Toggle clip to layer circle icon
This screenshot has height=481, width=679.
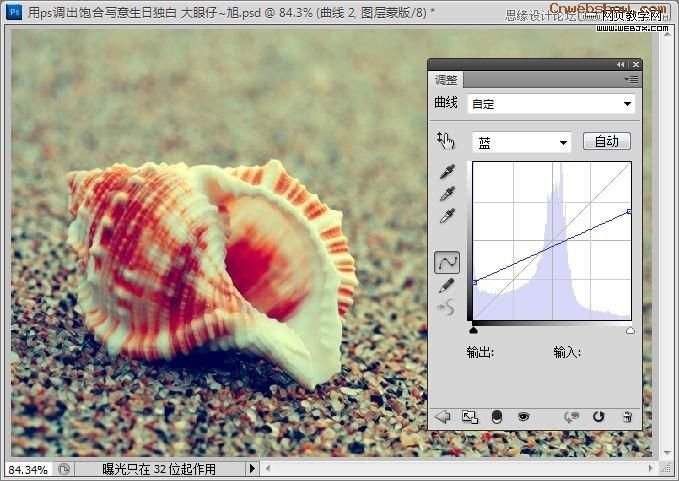pos(497,417)
